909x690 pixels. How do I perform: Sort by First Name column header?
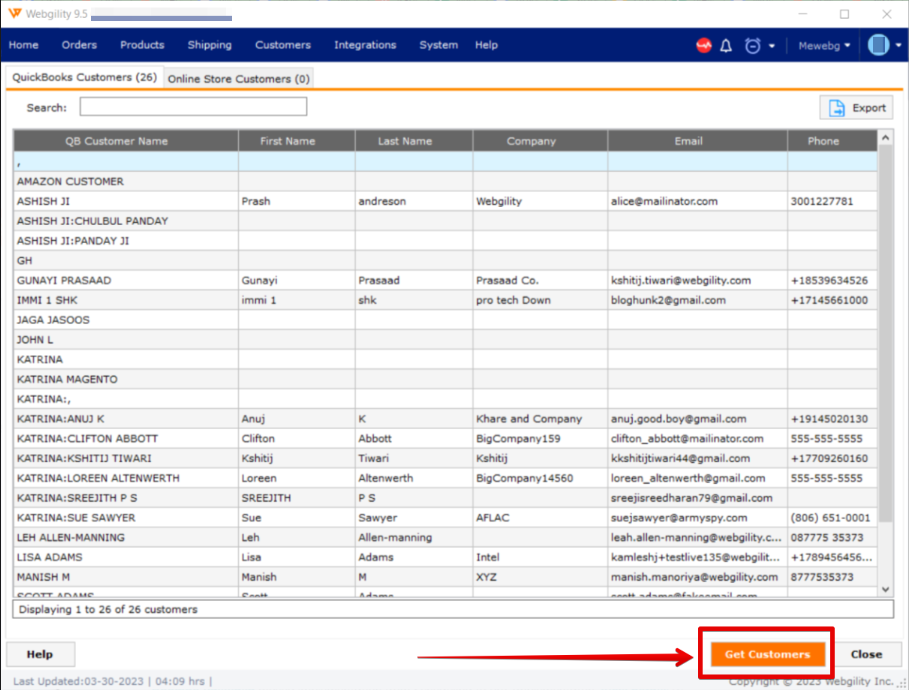297,141
